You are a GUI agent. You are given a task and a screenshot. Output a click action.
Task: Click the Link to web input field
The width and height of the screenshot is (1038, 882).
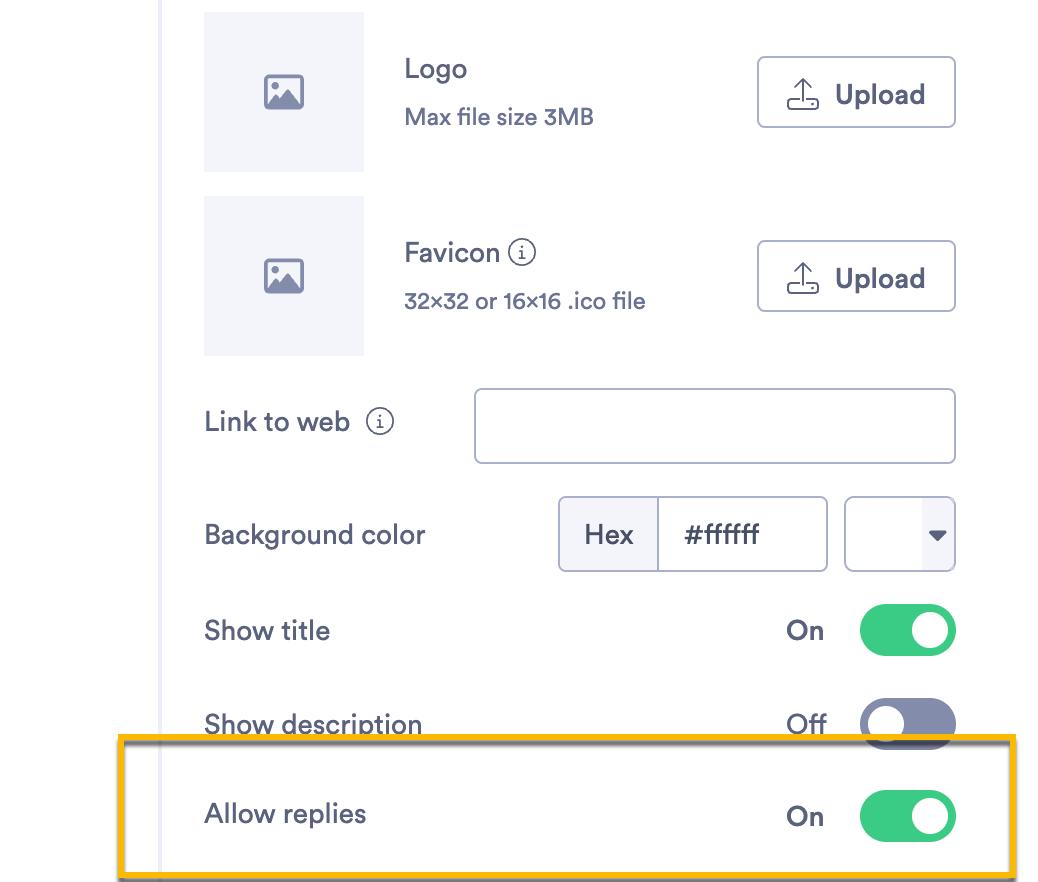pyautogui.click(x=714, y=426)
